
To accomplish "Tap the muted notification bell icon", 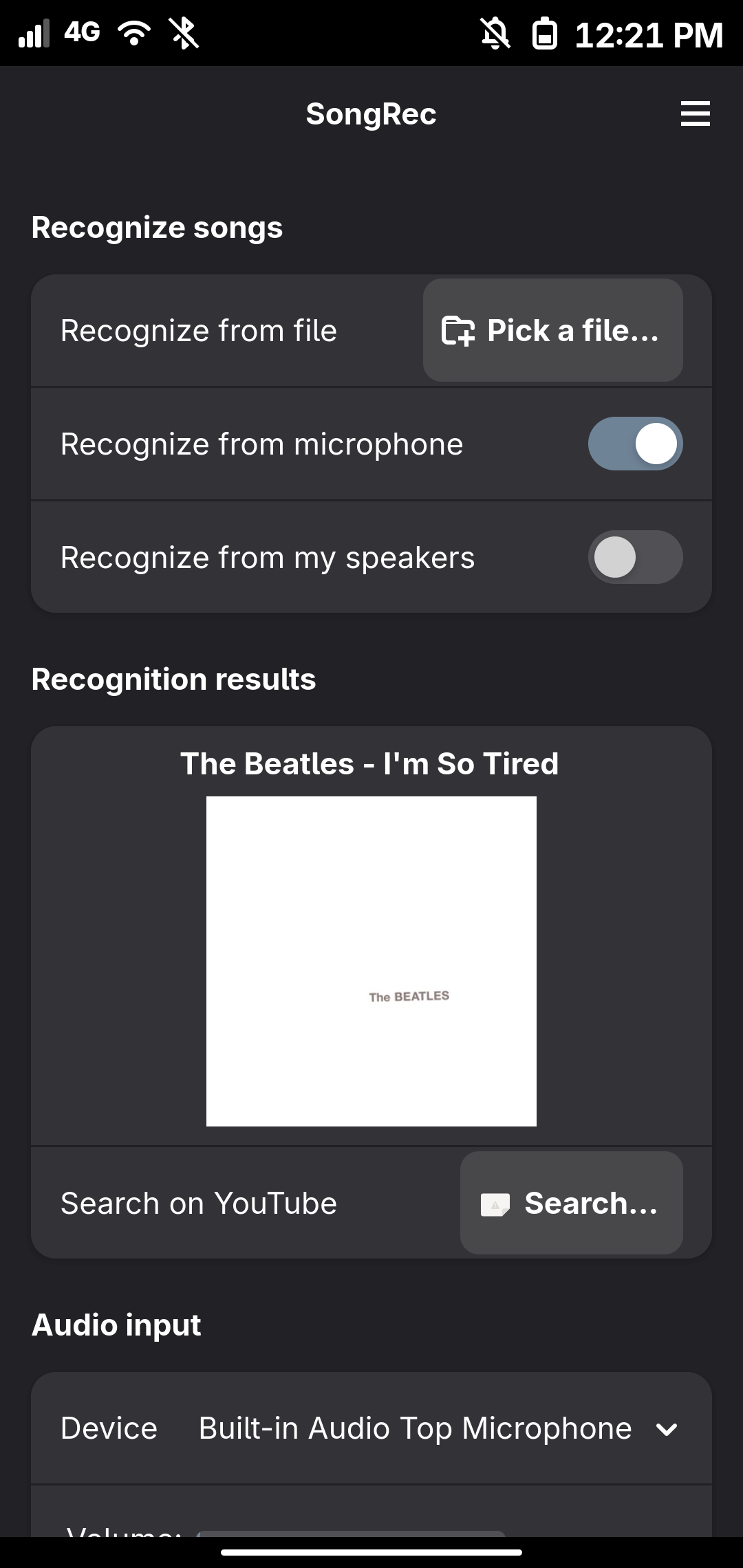I will [x=495, y=34].
